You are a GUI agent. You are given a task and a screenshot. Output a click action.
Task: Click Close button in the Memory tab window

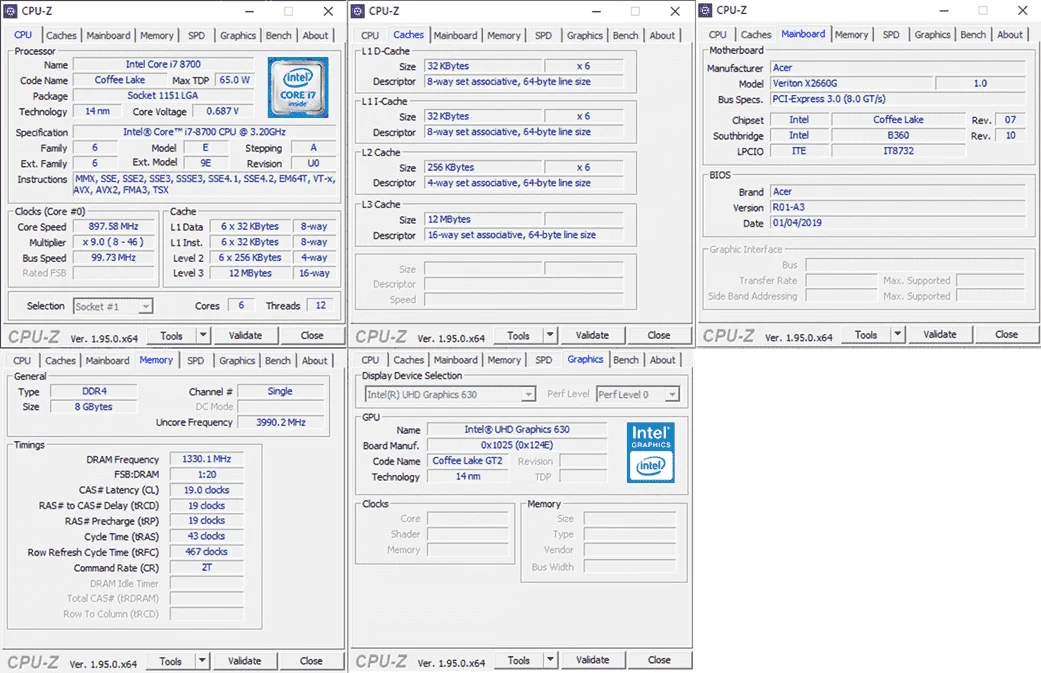tap(311, 661)
